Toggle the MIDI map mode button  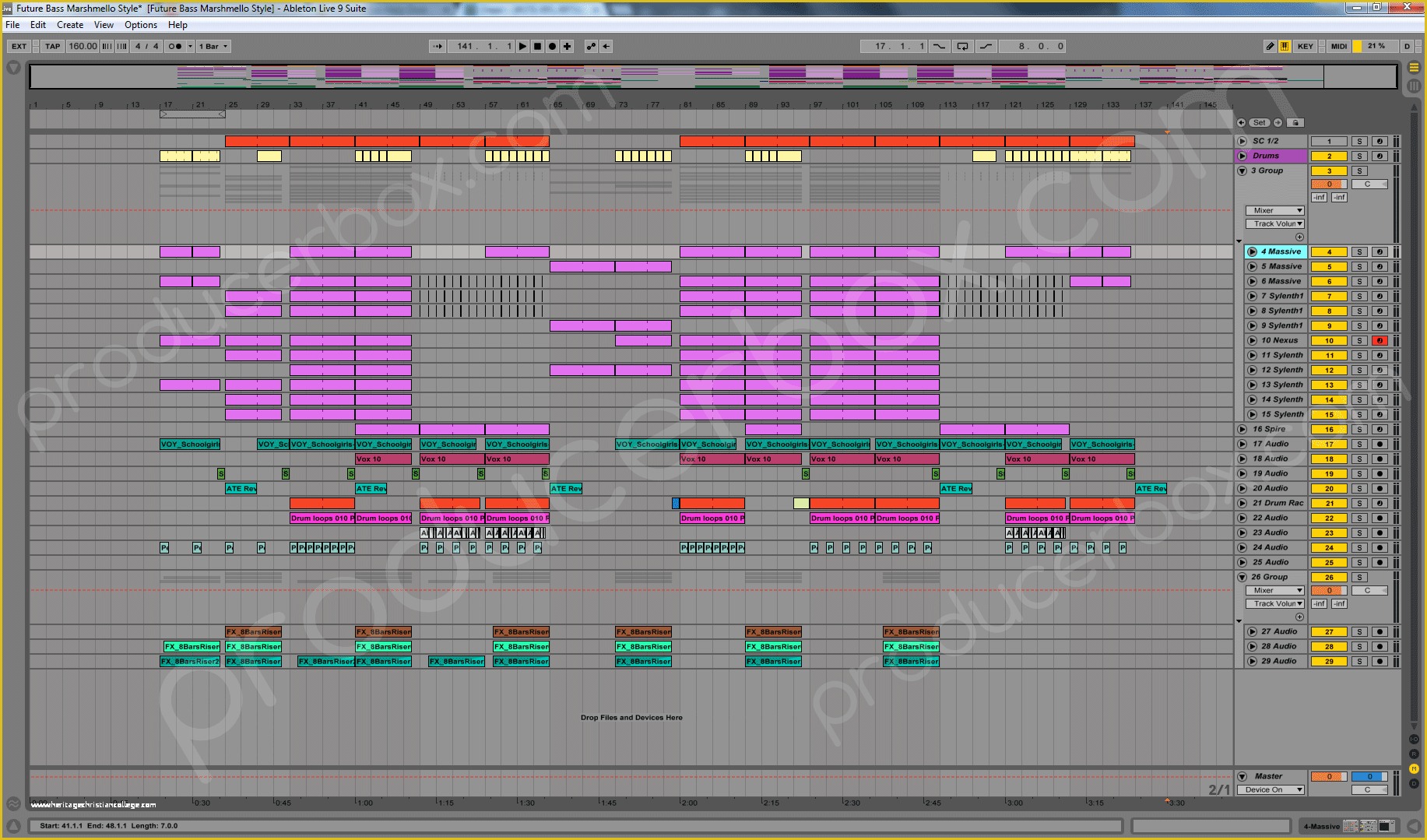click(x=1339, y=46)
